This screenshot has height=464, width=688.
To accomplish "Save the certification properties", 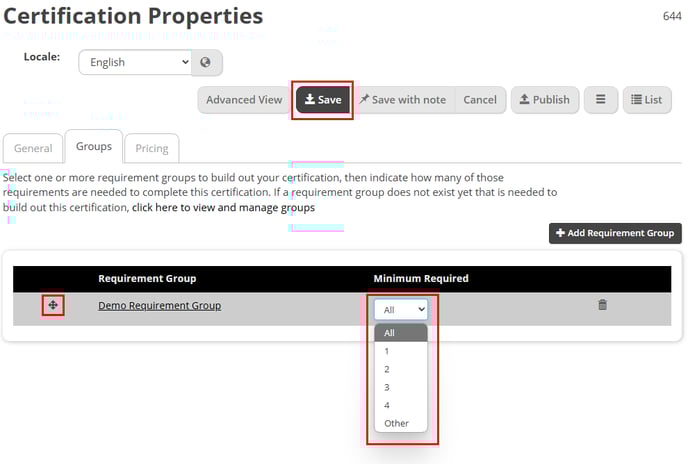I will (x=323, y=100).
